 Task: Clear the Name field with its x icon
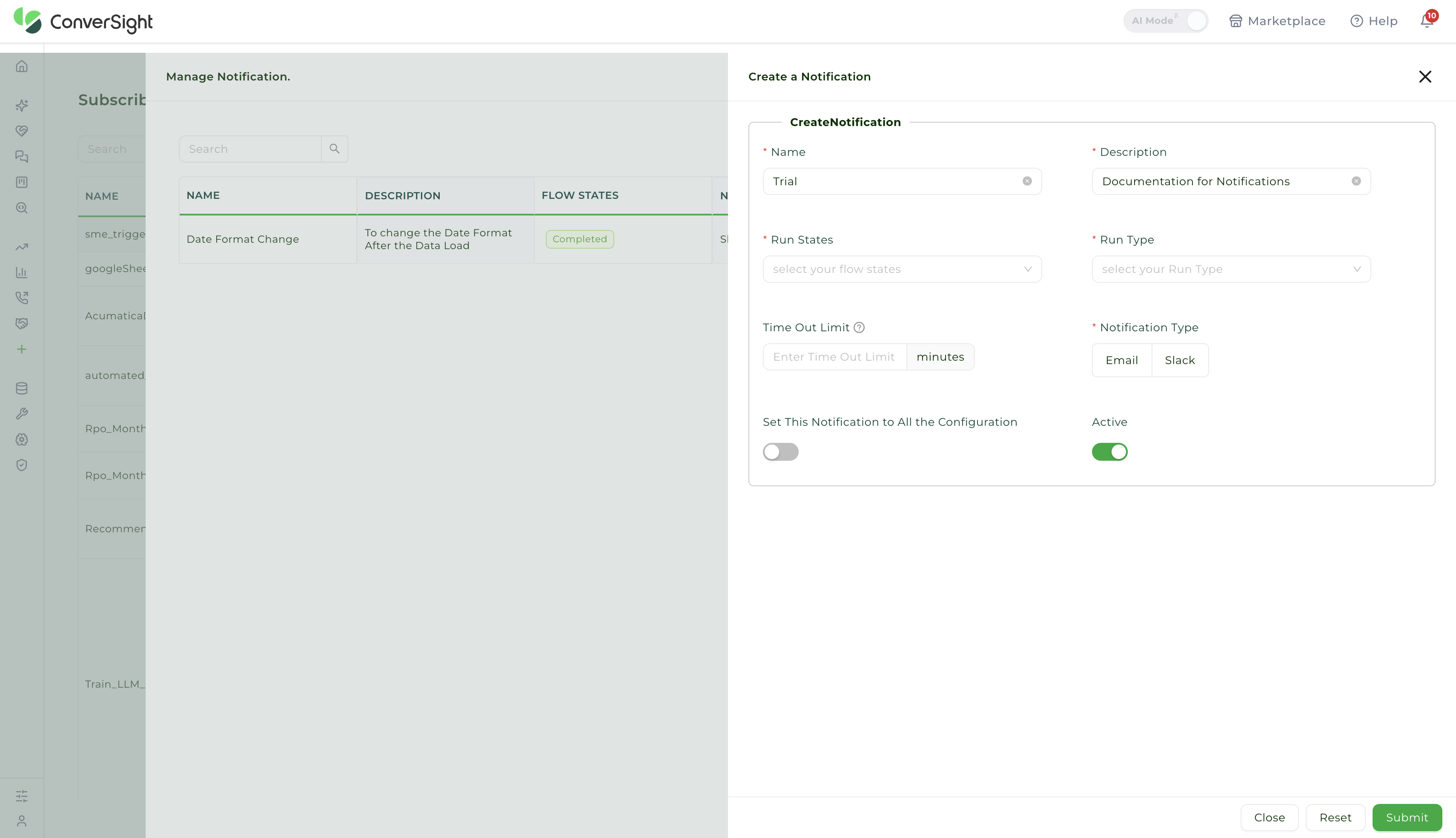(x=1027, y=181)
